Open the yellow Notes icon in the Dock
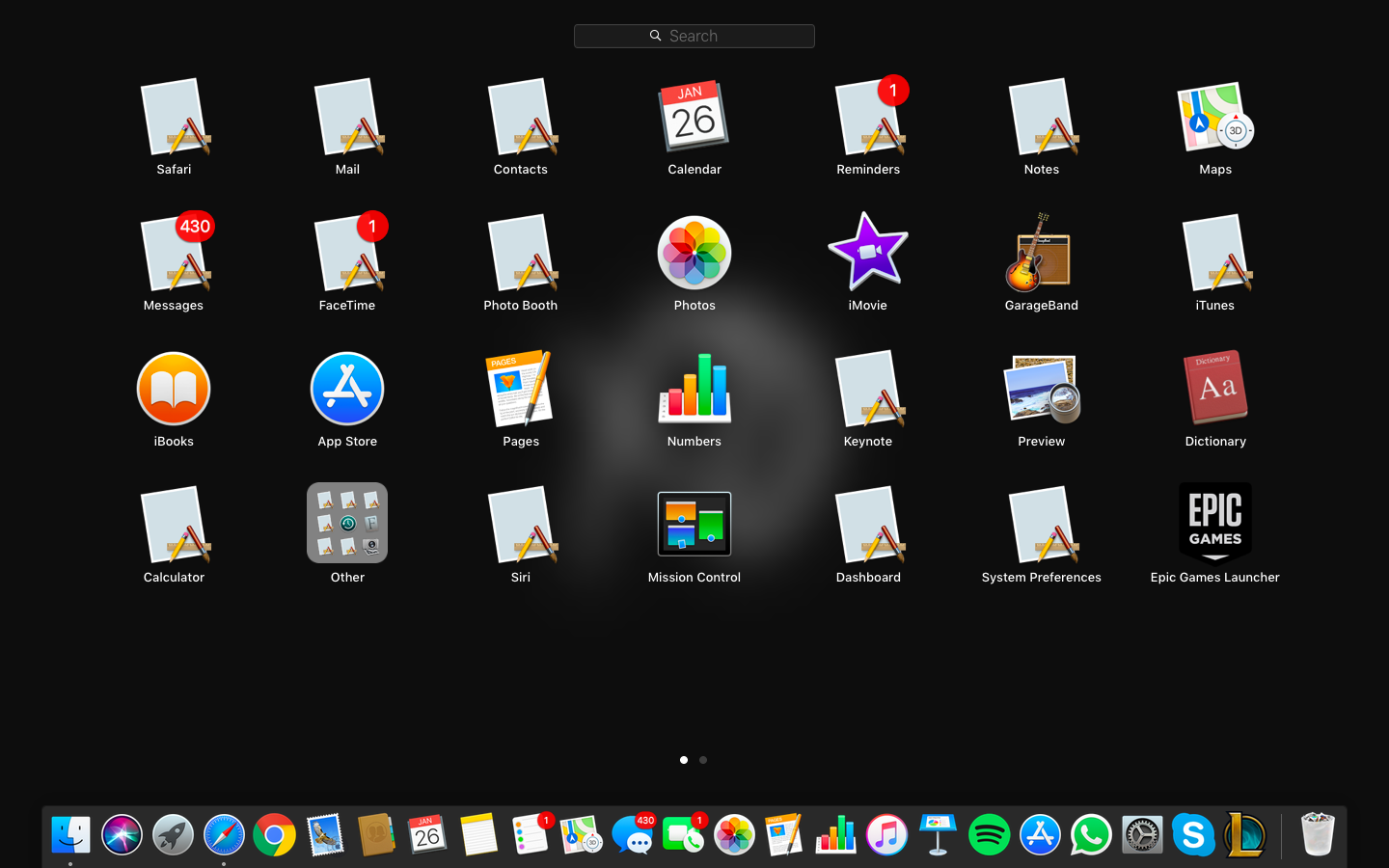 coord(478,835)
